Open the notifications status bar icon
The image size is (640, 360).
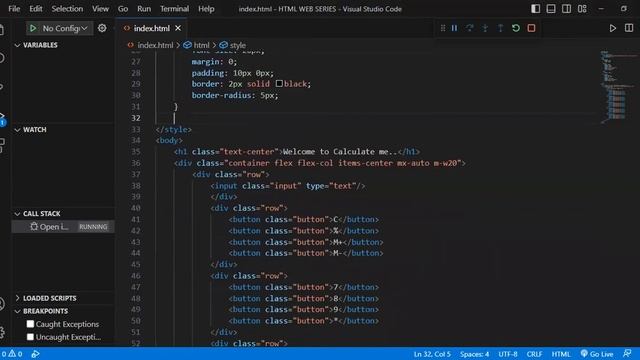tap(627, 354)
